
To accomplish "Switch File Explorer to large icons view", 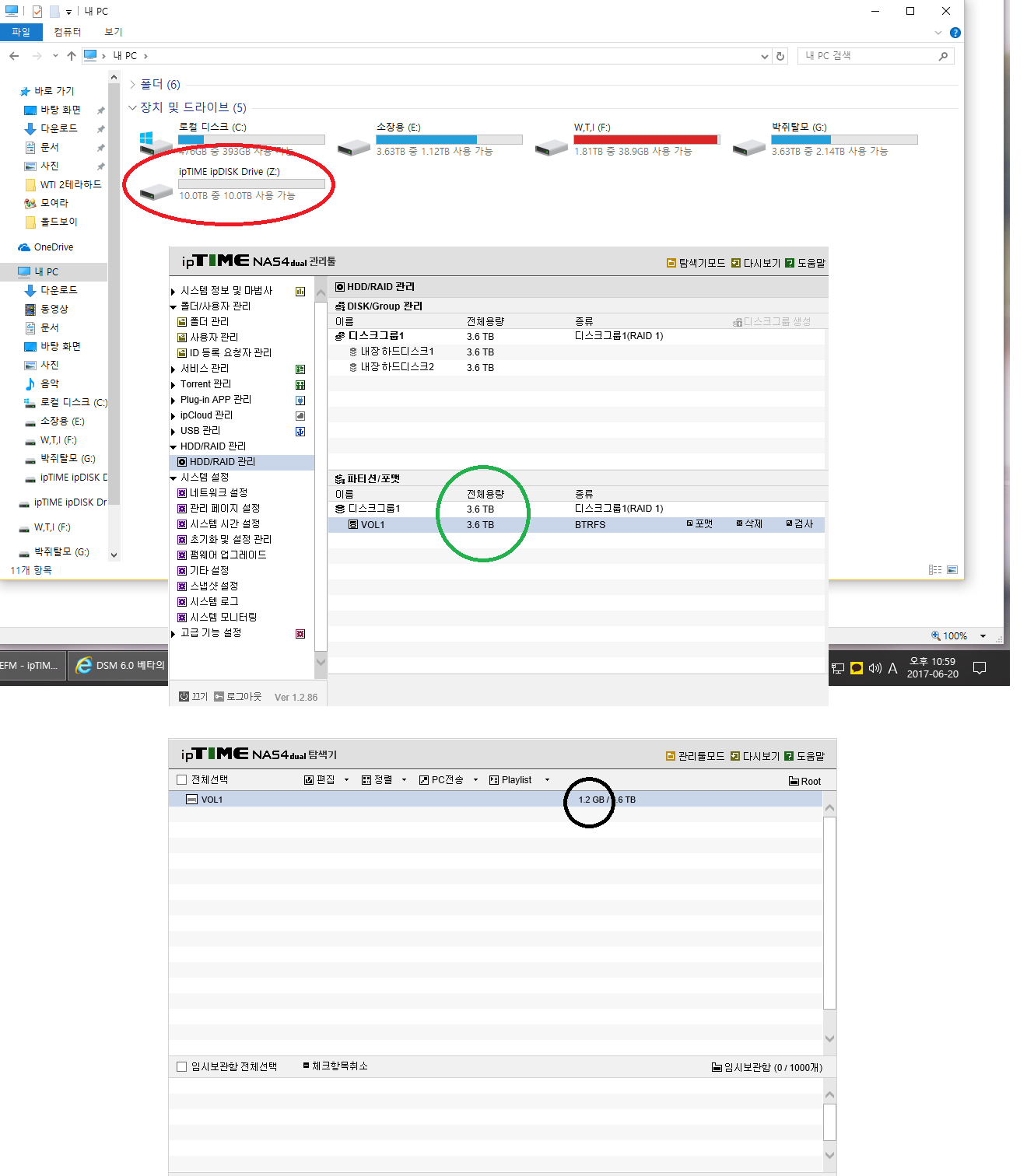I will click(952, 570).
